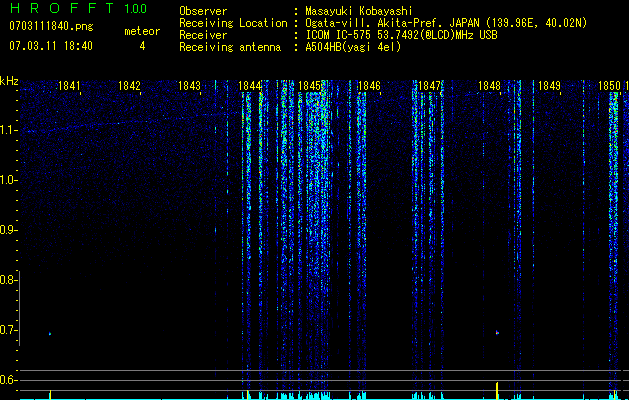This screenshot has width=629, height=400.
Task: Click the bright meteor echo dot near 1848
Action: tap(497, 333)
